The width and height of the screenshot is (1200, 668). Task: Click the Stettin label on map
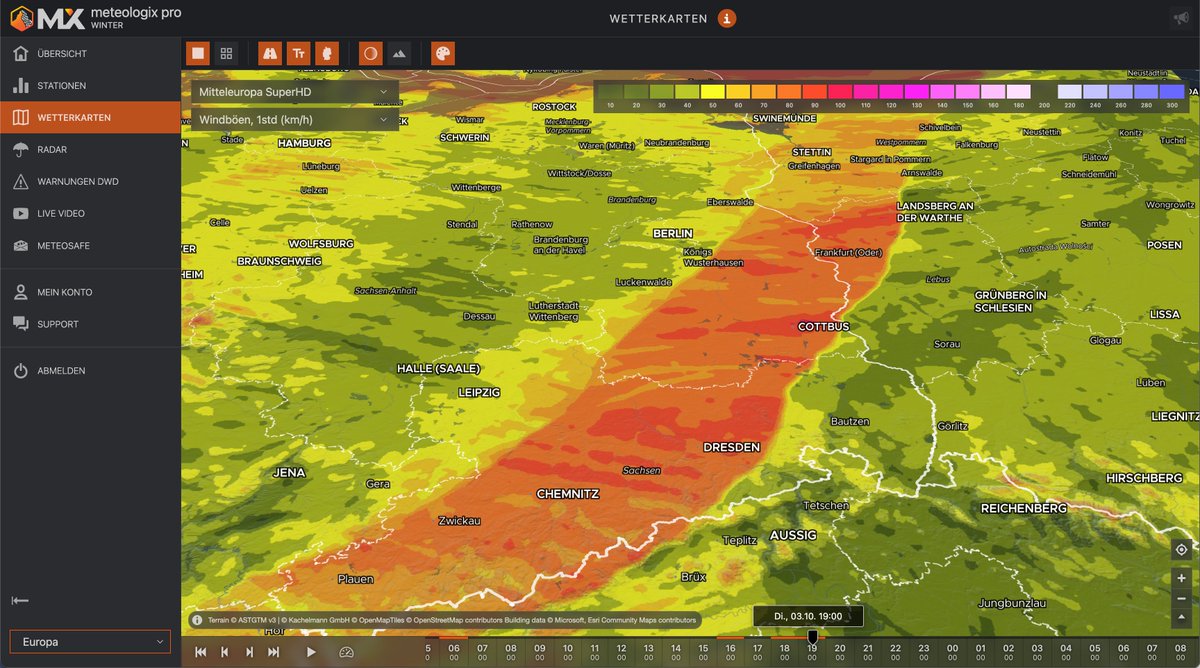coord(811,152)
